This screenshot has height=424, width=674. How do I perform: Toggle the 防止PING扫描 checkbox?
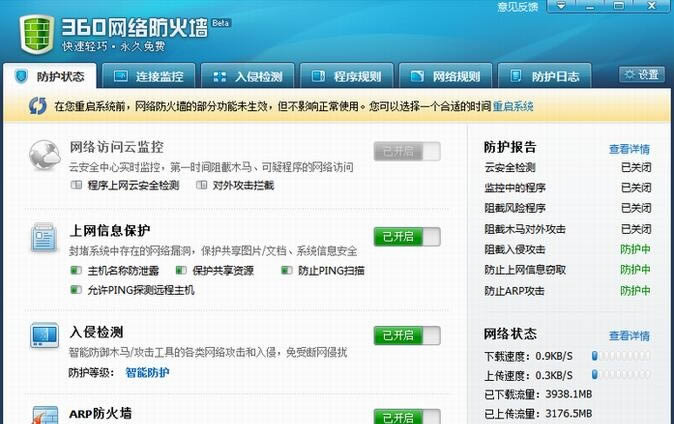tap(285, 270)
